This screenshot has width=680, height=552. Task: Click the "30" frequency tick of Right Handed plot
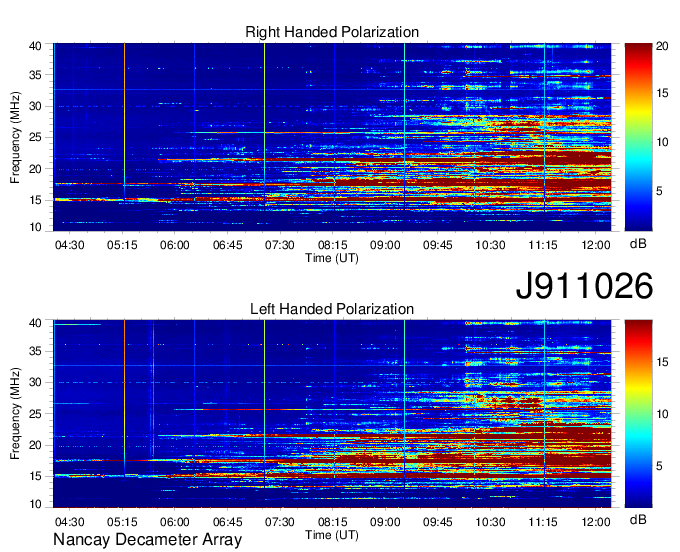(x=35, y=106)
